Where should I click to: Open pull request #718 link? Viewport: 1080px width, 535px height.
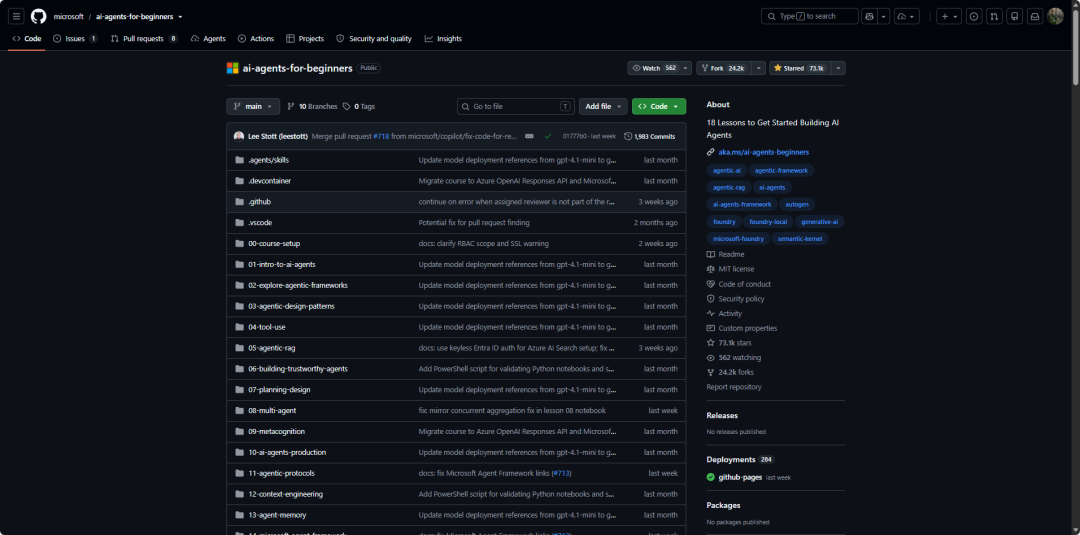[381, 136]
